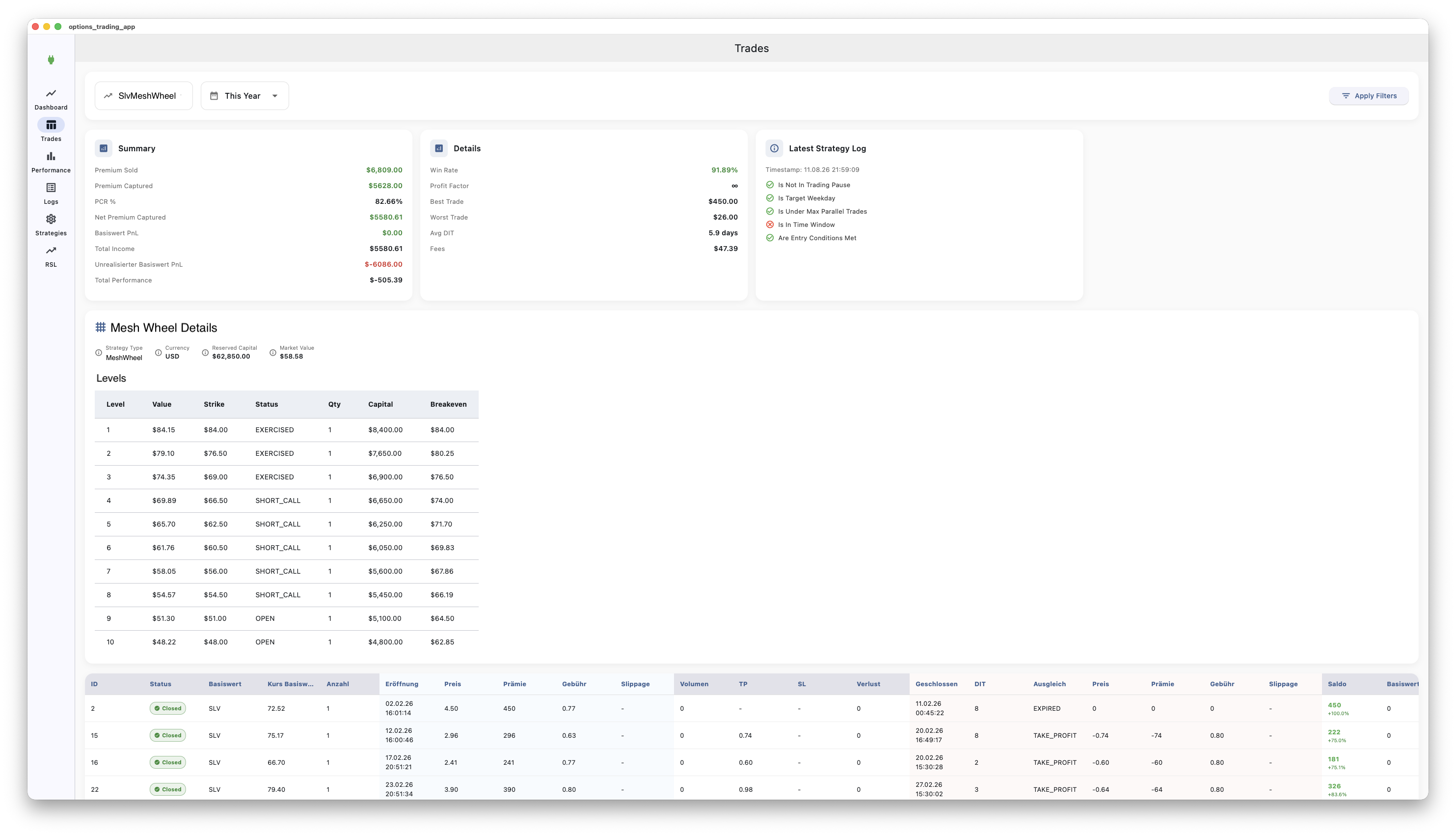Click level 6 breakeven $69.83
1456x836 pixels.
click(x=442, y=548)
